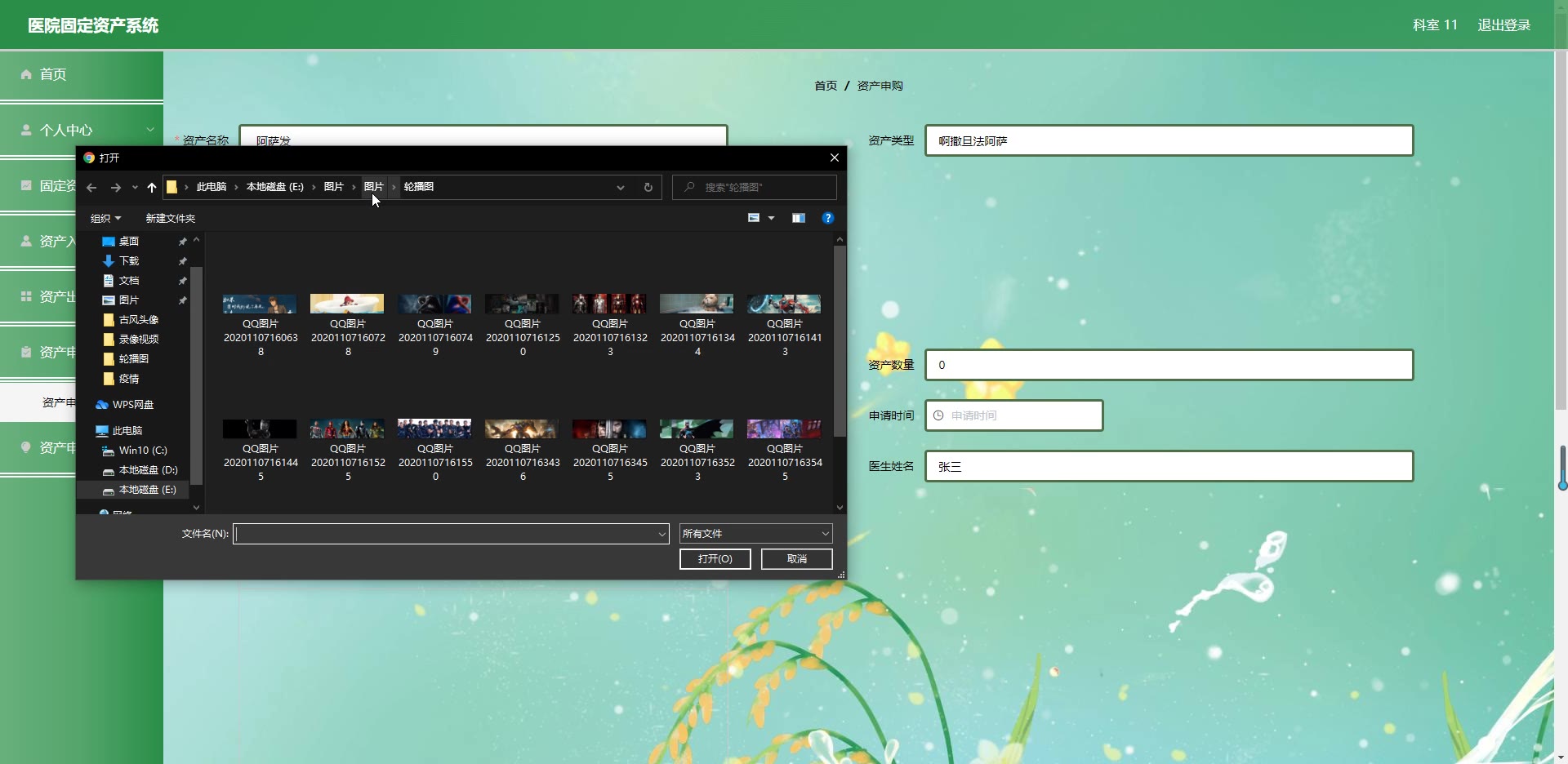
Task: Open the view mode dropdown arrow
Action: (771, 218)
